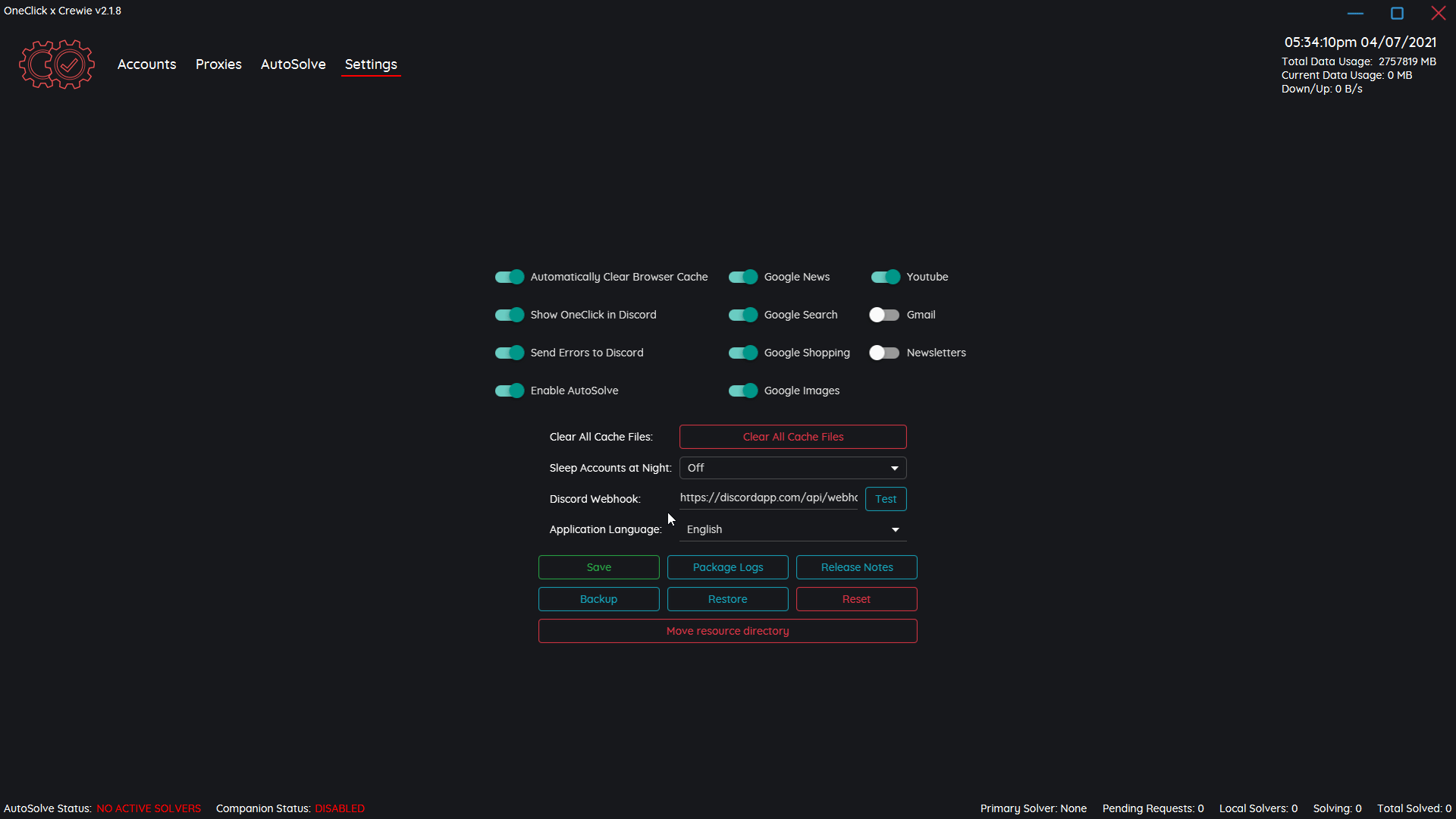
Task: Open the Sleep Accounts Off selector
Action: click(x=792, y=467)
